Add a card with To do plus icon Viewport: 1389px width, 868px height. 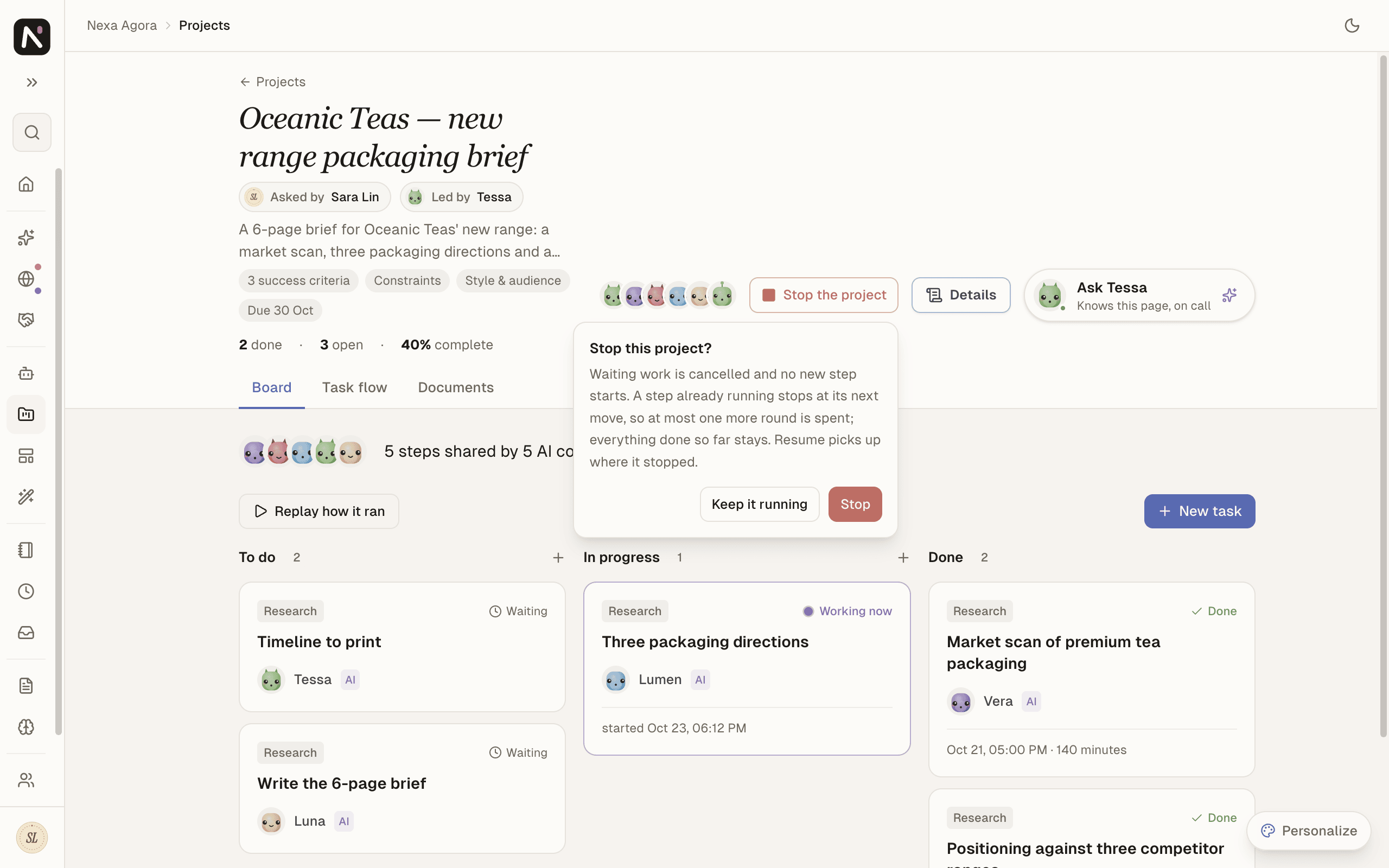(558, 558)
